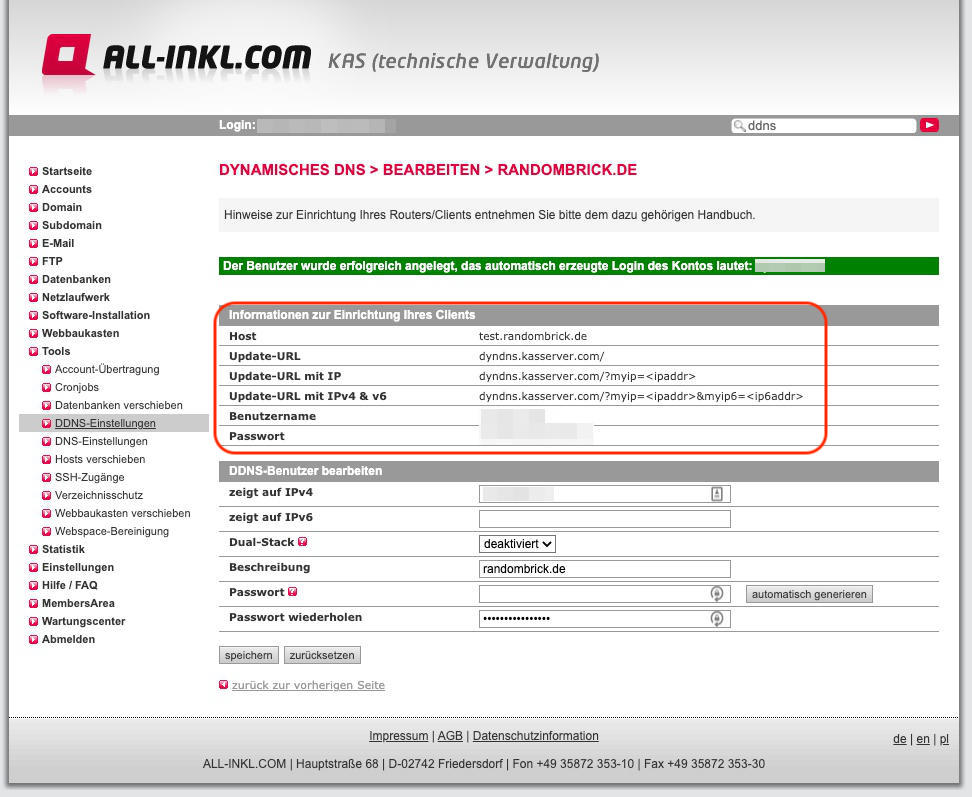Open the Subdomain section

point(72,225)
